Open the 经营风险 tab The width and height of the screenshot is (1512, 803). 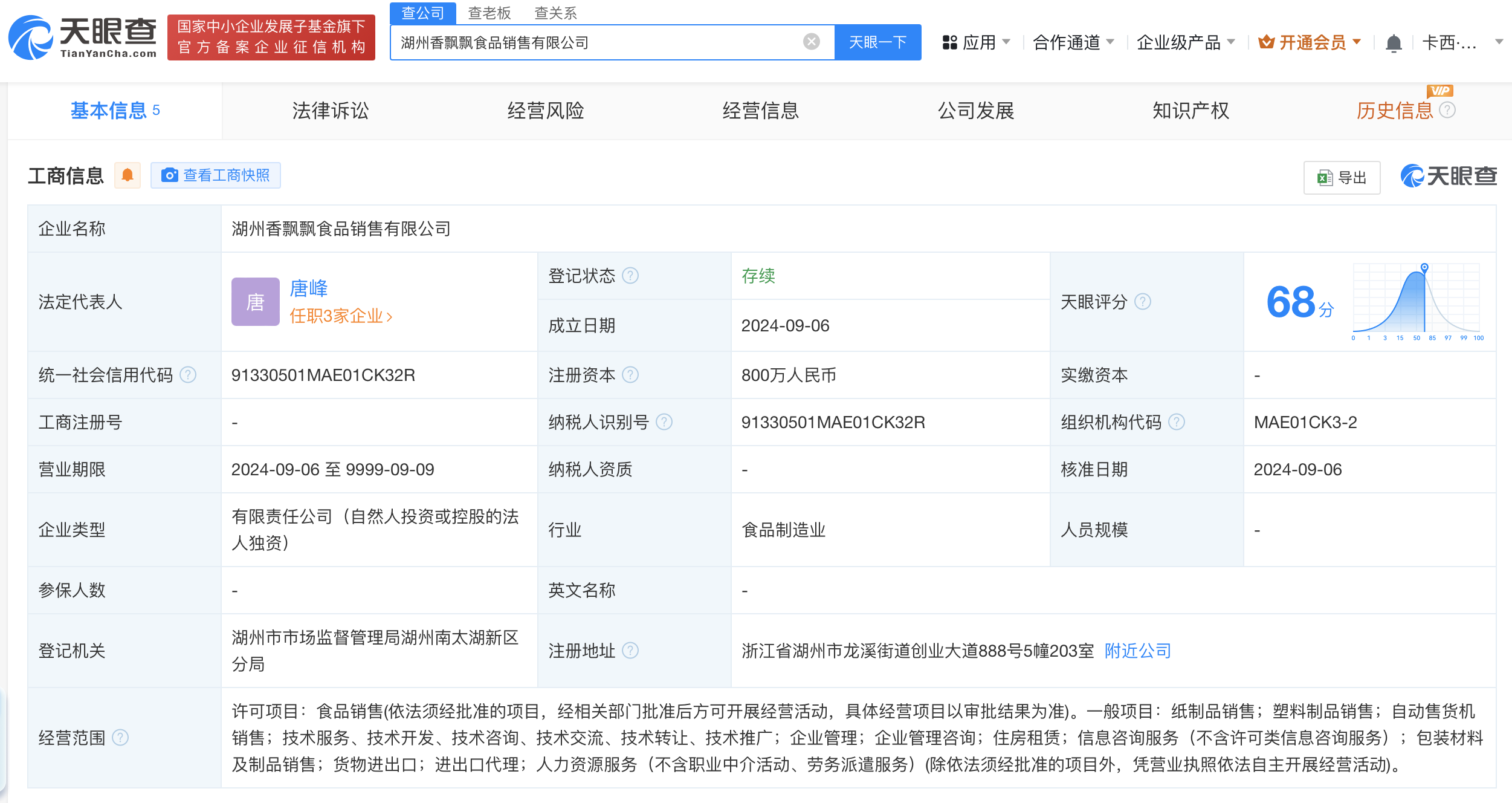(546, 111)
